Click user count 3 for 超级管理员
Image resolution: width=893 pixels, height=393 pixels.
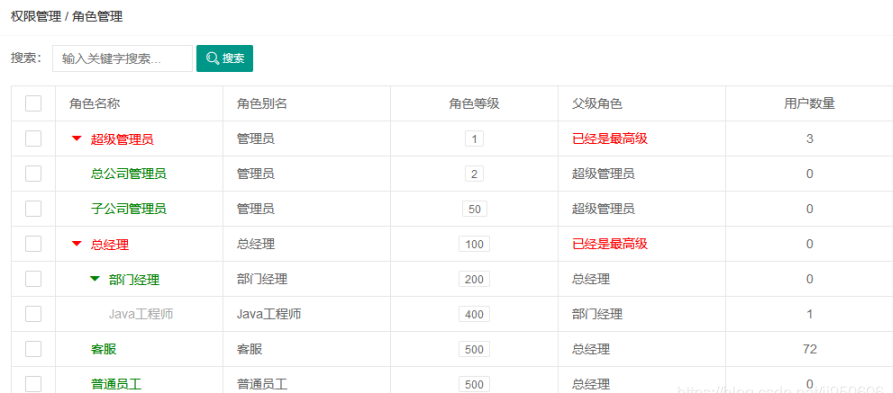[809, 138]
